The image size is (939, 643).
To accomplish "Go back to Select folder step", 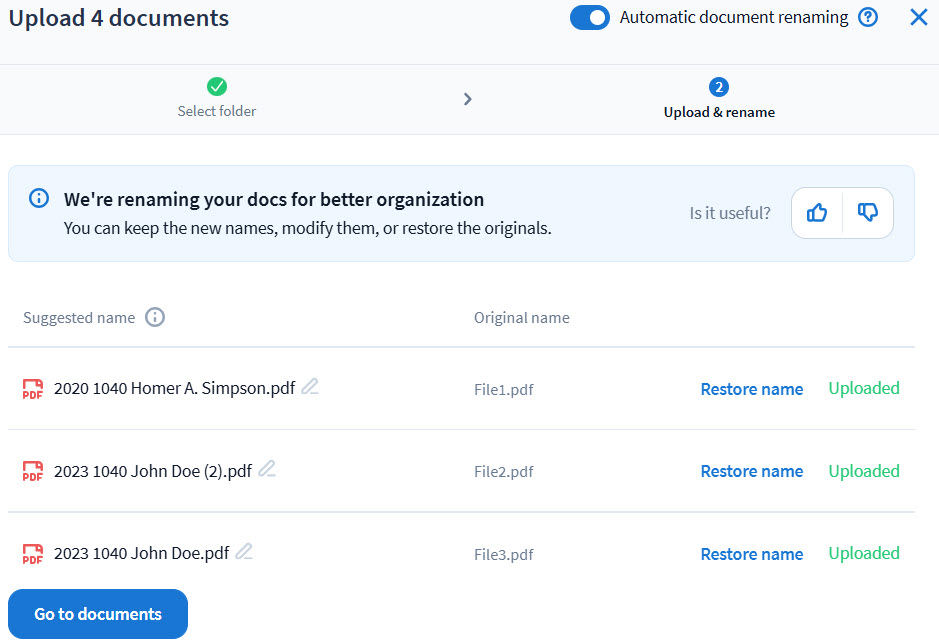I will [217, 98].
